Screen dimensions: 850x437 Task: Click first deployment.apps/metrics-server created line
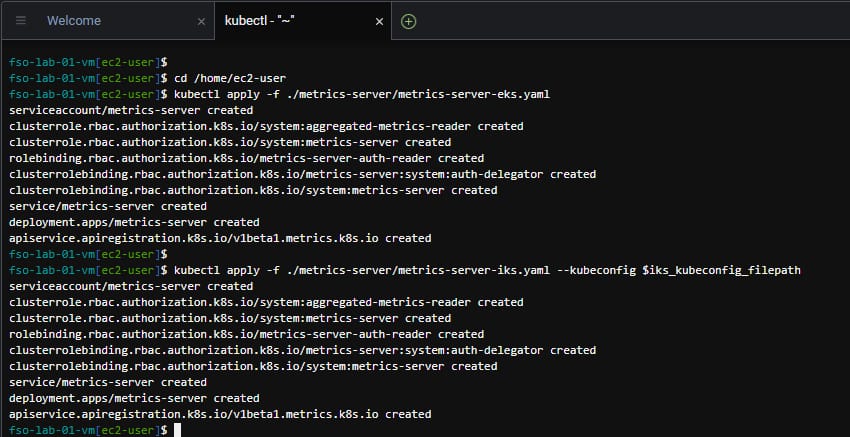click(x=134, y=222)
